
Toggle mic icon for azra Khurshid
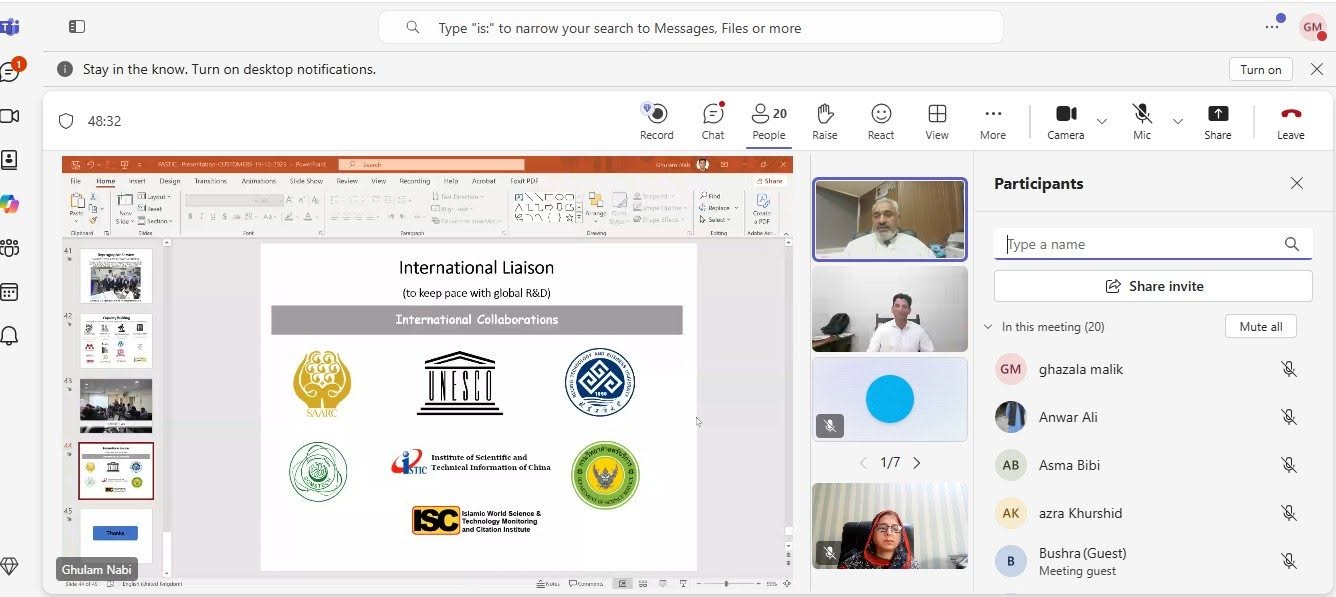(x=1289, y=513)
